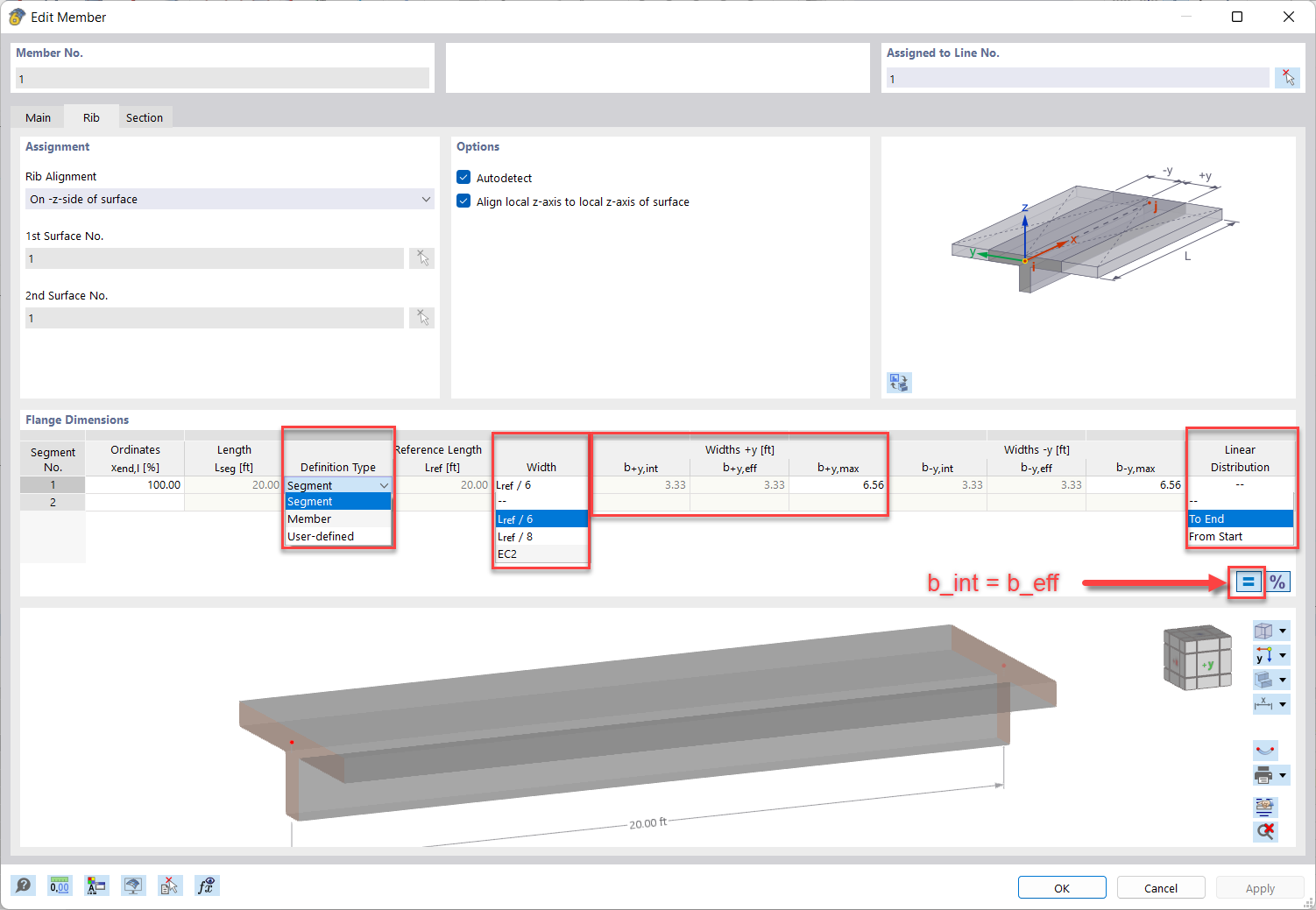Viewport: 1316px width, 910px height.
Task: Open the Main tab
Action: click(x=37, y=116)
